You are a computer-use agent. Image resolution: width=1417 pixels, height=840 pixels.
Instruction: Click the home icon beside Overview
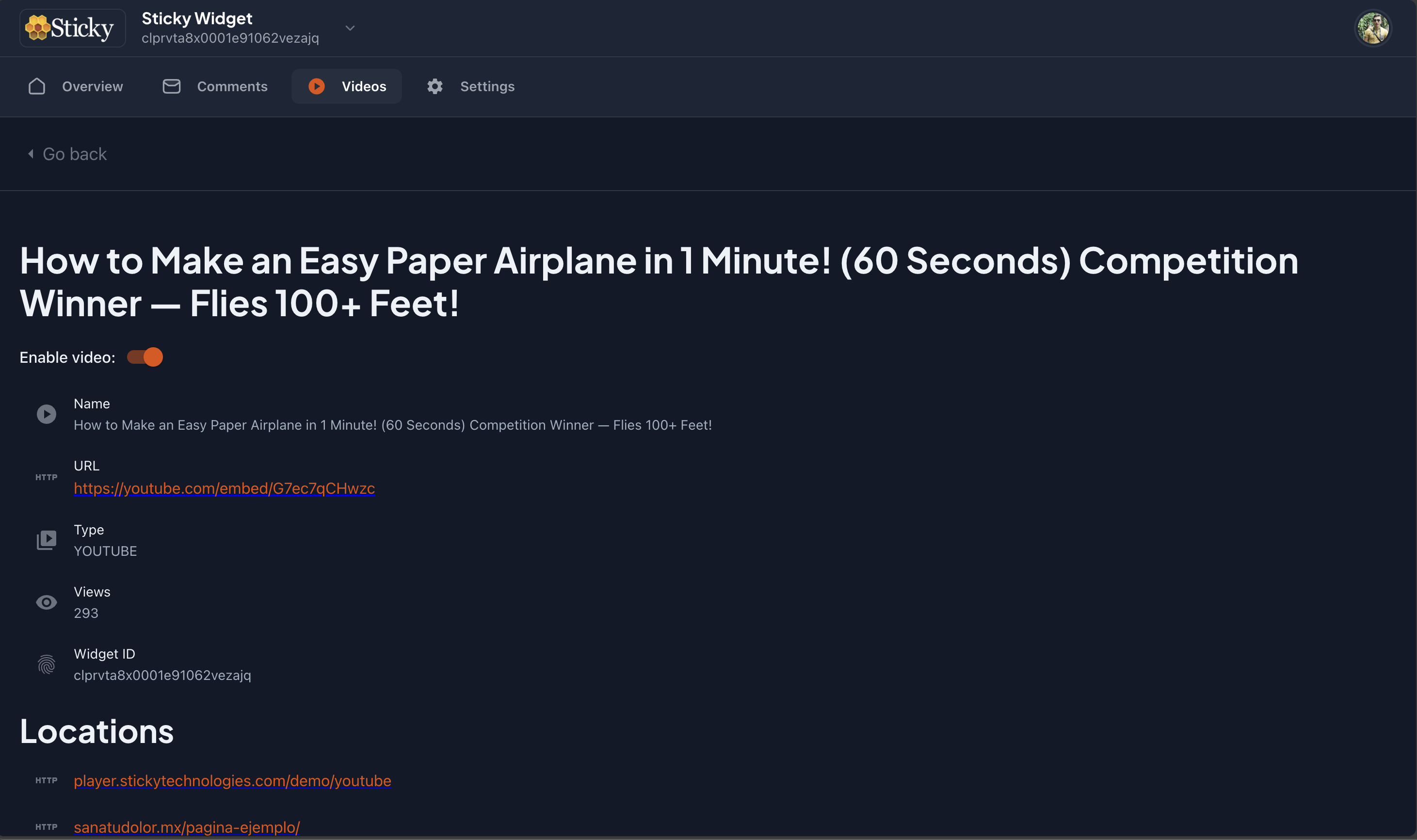tap(37, 86)
